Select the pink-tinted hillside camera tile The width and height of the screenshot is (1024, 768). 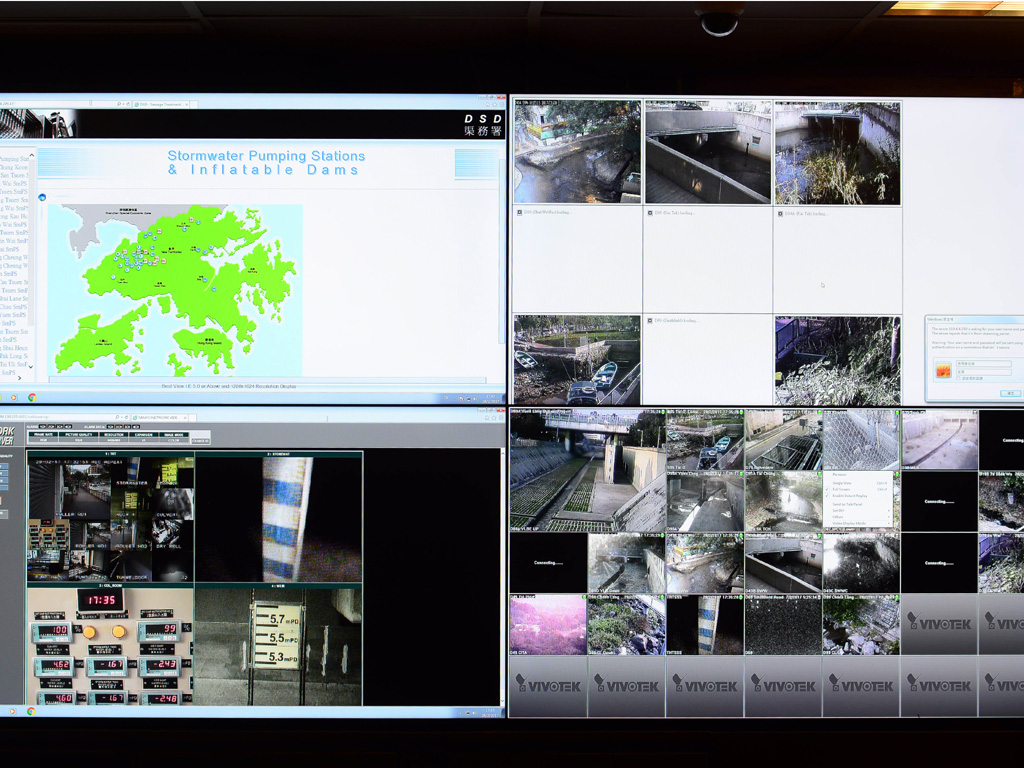click(548, 625)
